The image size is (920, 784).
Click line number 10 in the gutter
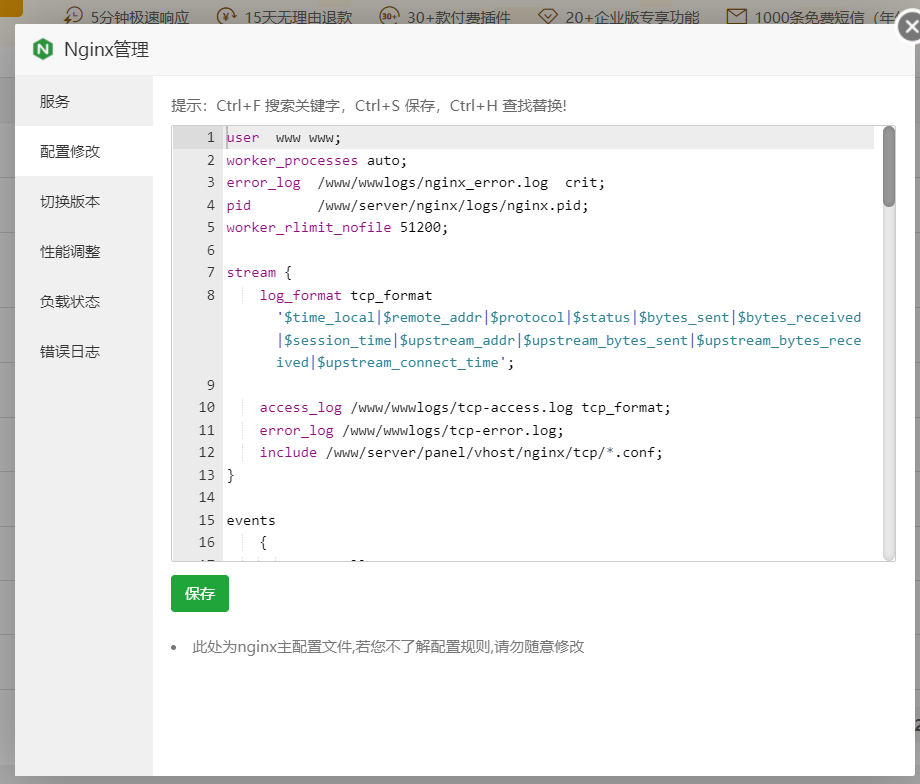click(206, 407)
